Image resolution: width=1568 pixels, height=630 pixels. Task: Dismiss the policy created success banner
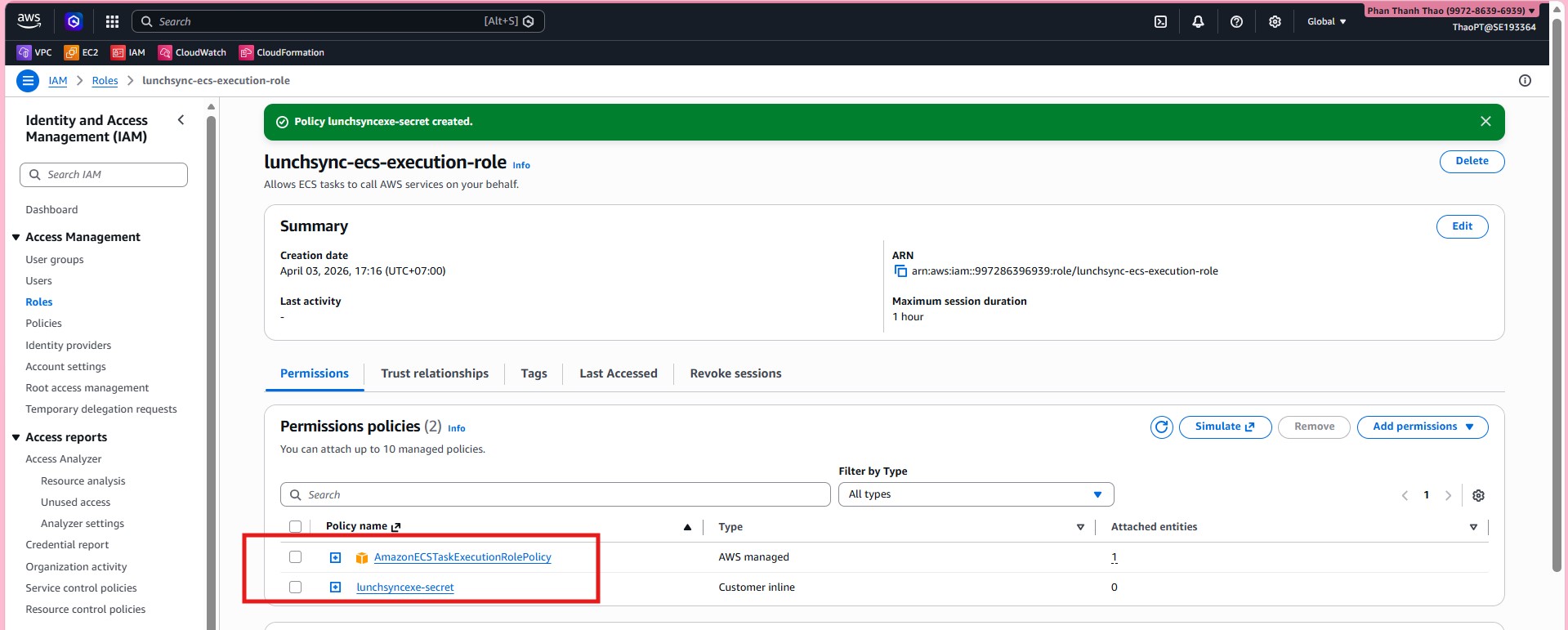(1485, 122)
